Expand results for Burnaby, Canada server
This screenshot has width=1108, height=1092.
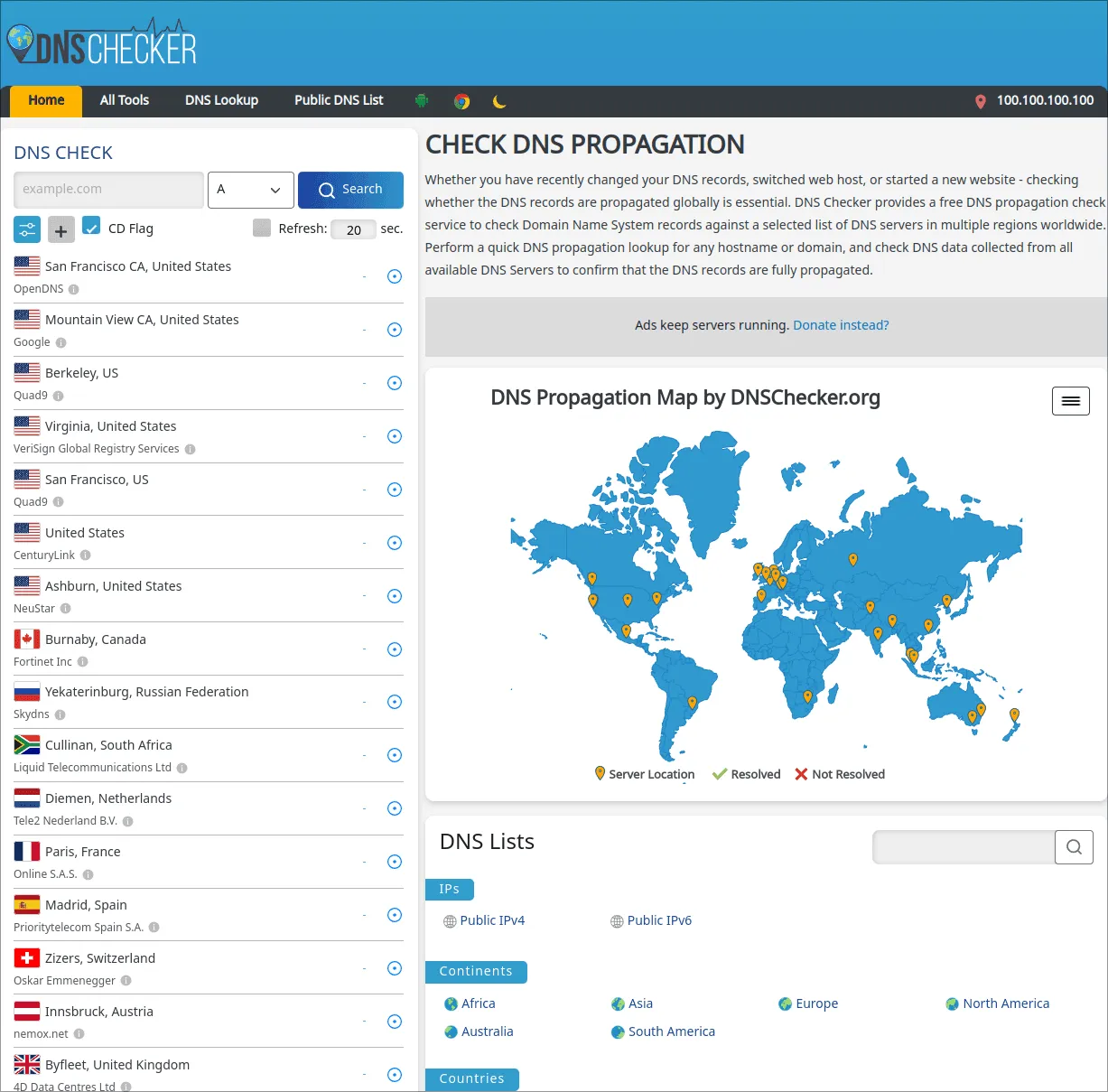pyautogui.click(x=394, y=649)
